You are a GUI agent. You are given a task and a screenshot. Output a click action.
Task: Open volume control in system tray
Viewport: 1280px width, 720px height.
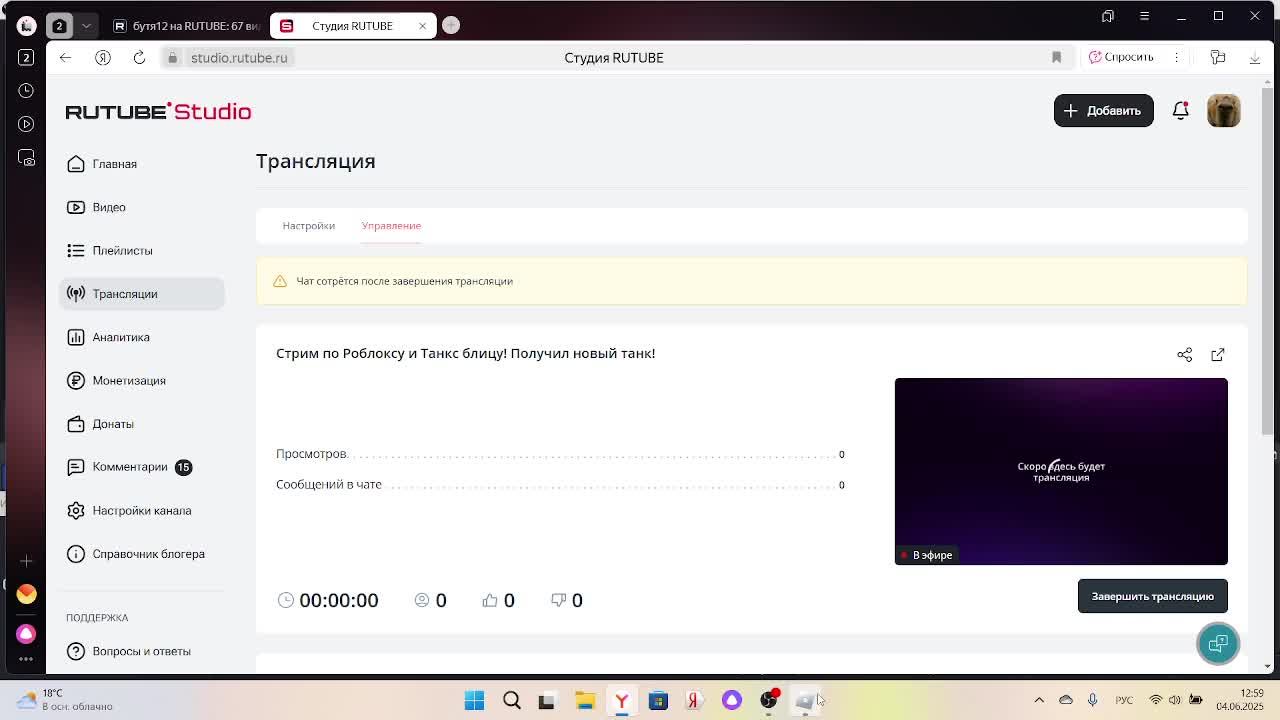tap(1175, 700)
